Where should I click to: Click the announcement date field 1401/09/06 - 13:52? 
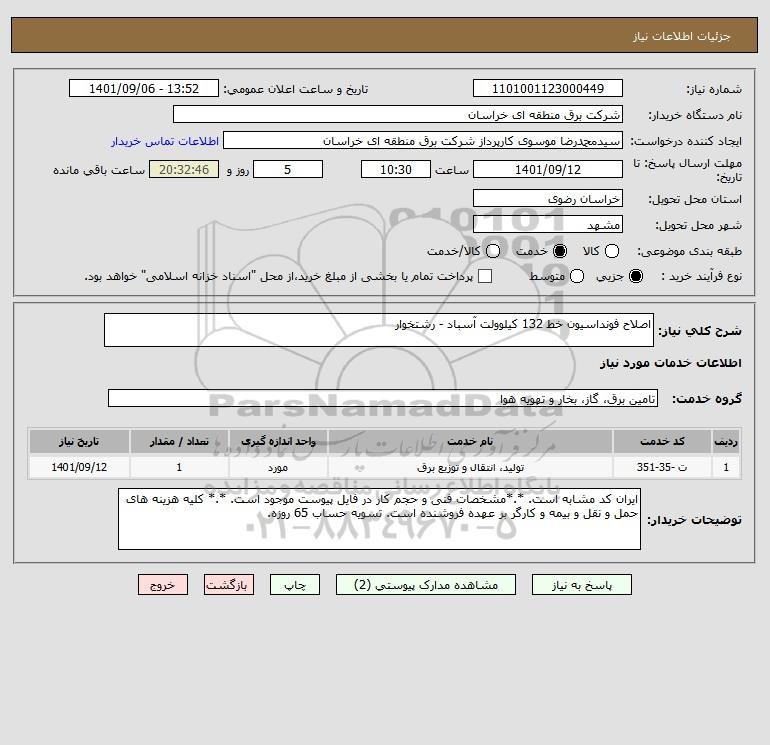tap(143, 88)
